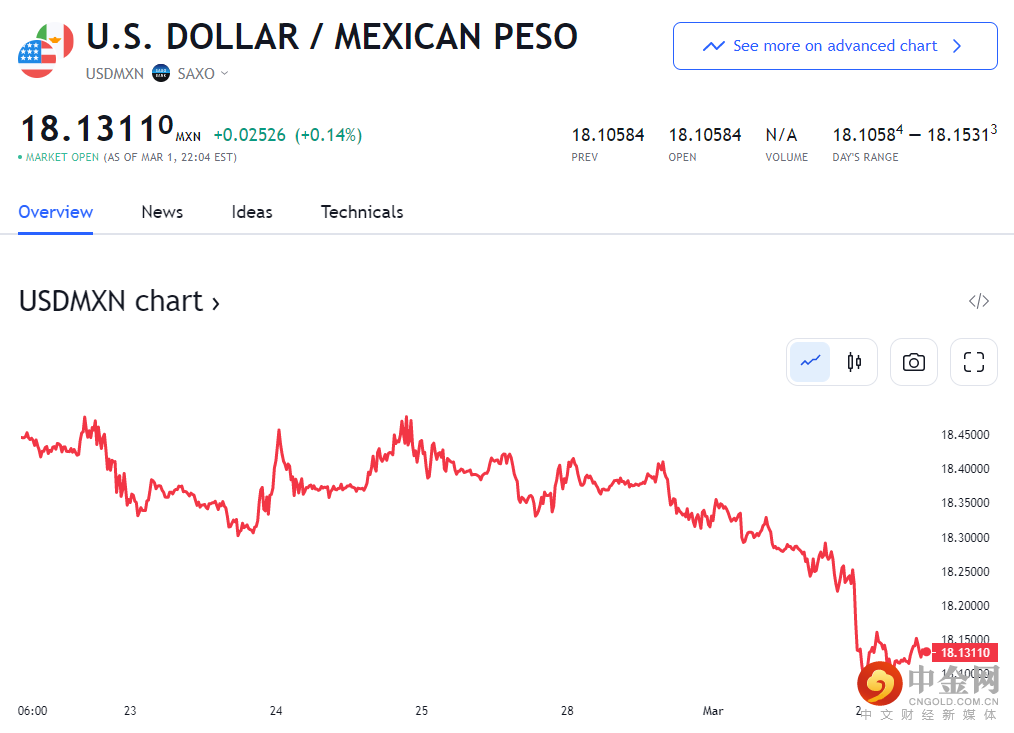Open the USDMXN chart heading link
This screenshot has width=1014, height=733.
coord(119,301)
